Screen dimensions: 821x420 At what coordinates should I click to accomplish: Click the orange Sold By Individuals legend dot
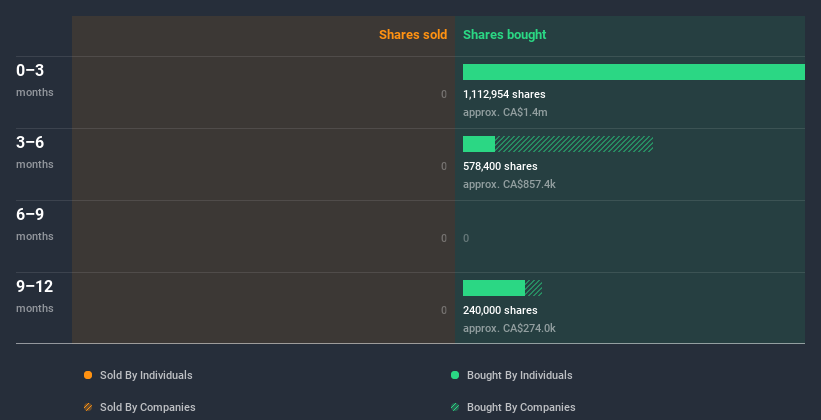coord(88,375)
